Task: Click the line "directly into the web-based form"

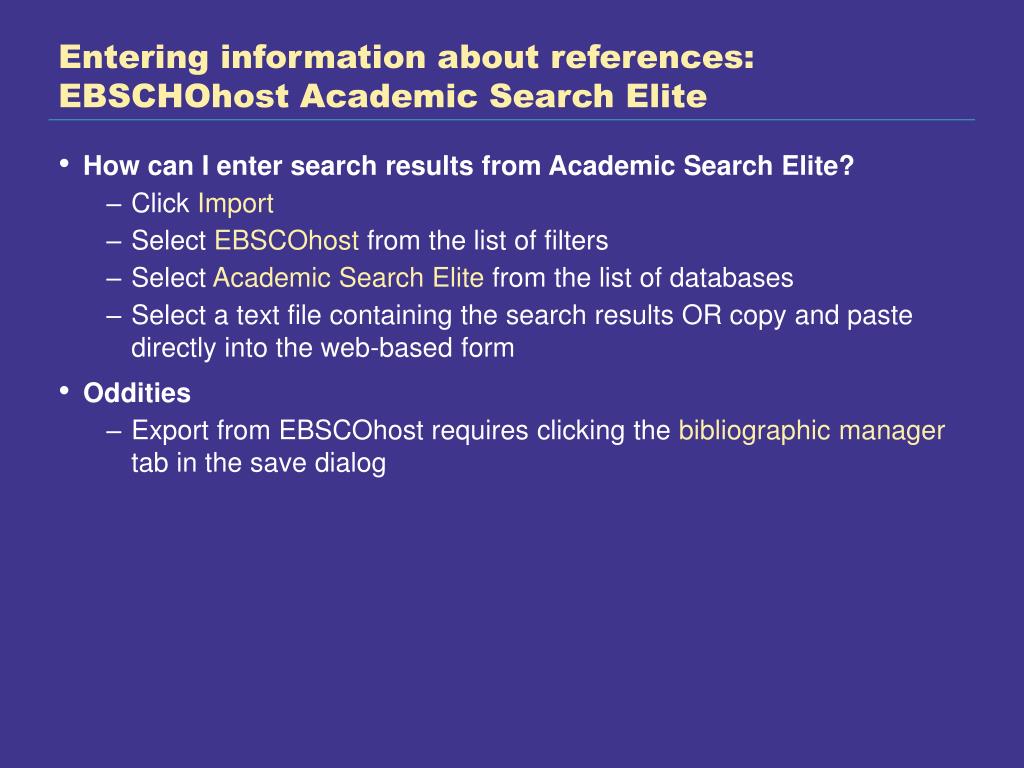Action: point(323,347)
